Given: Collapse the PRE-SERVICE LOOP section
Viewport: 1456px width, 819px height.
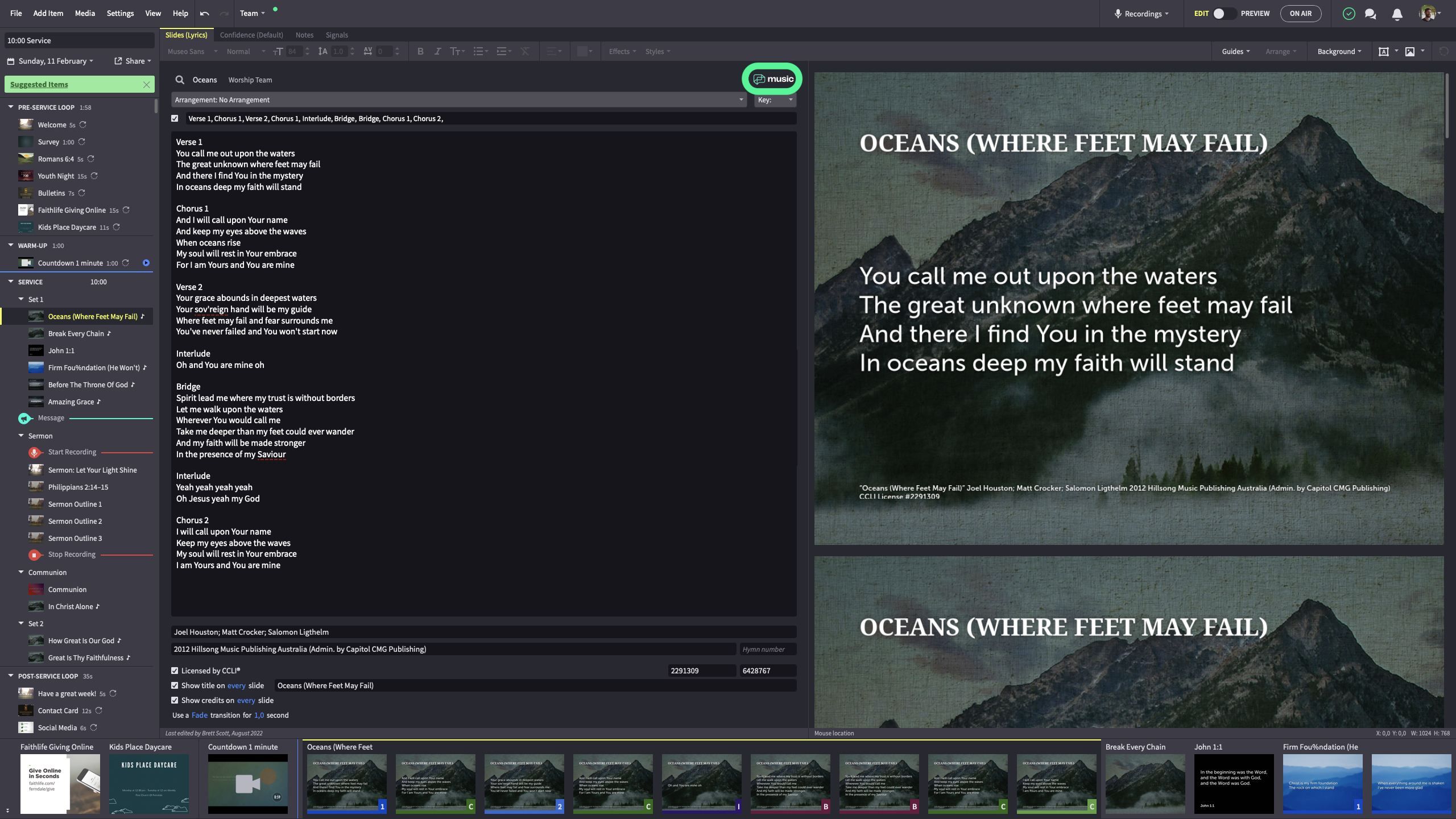Looking at the screenshot, I should click(x=11, y=107).
